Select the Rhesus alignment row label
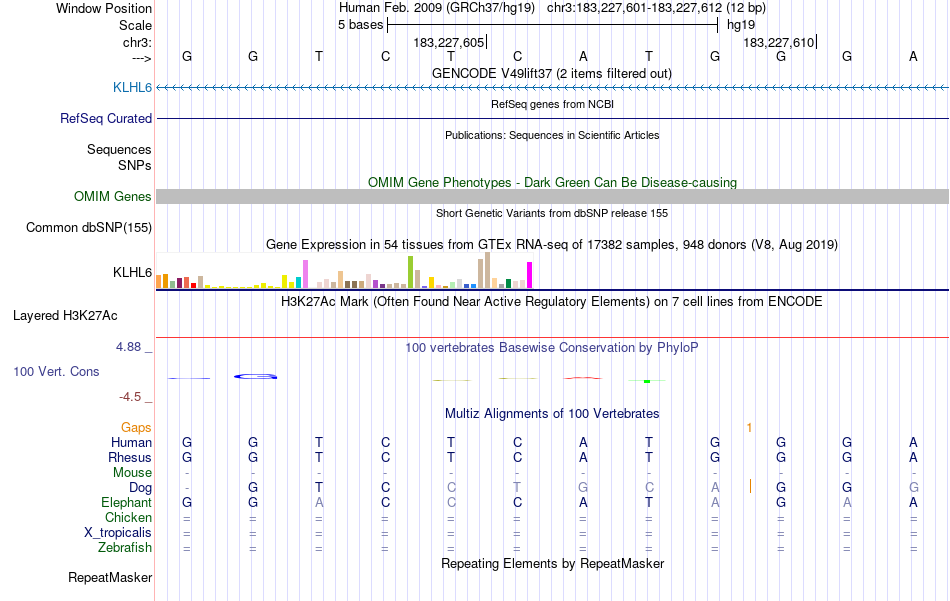The height and width of the screenshot is (601, 950). (130, 457)
